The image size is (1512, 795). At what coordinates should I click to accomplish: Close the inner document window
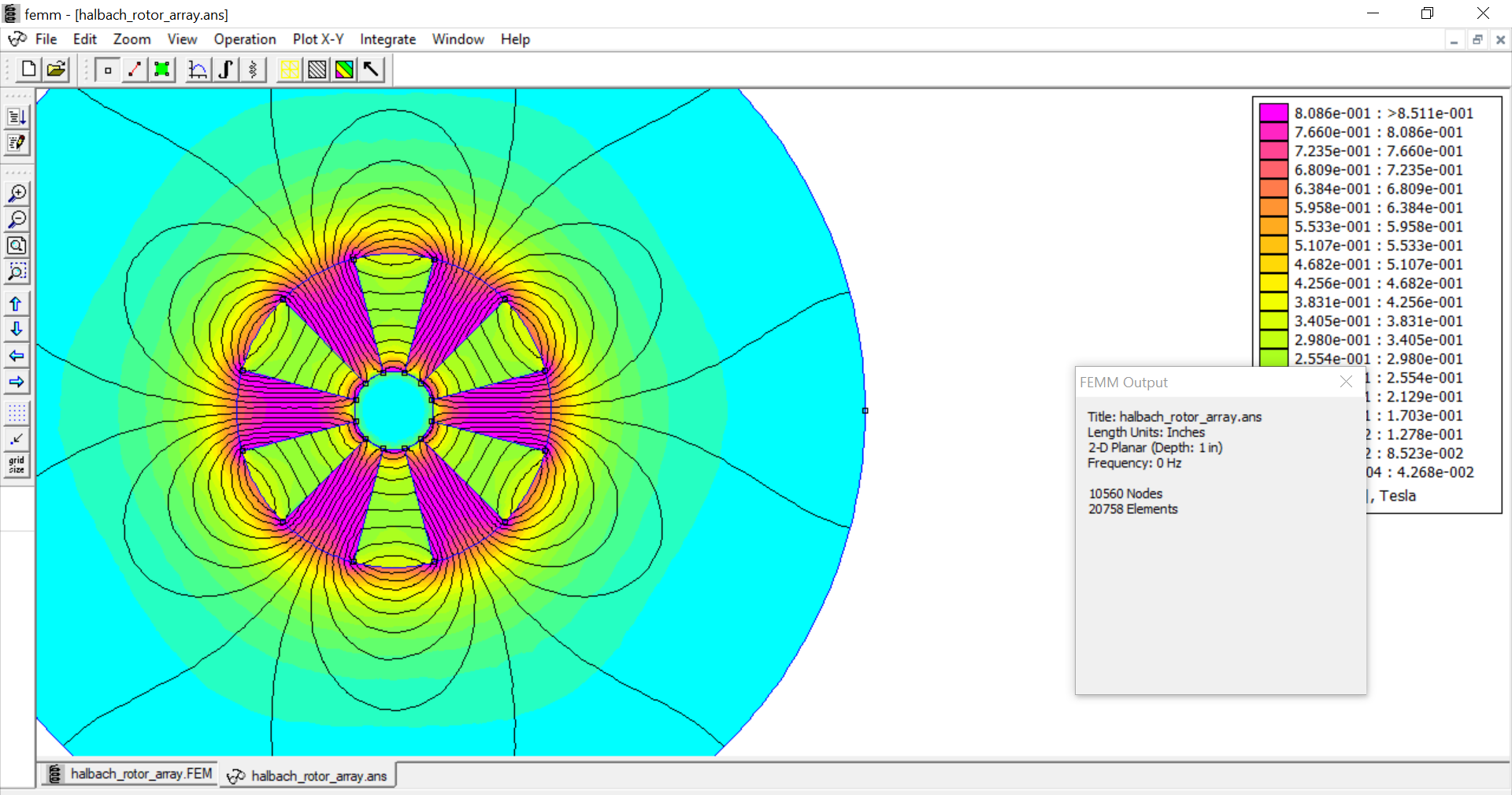[x=1500, y=40]
